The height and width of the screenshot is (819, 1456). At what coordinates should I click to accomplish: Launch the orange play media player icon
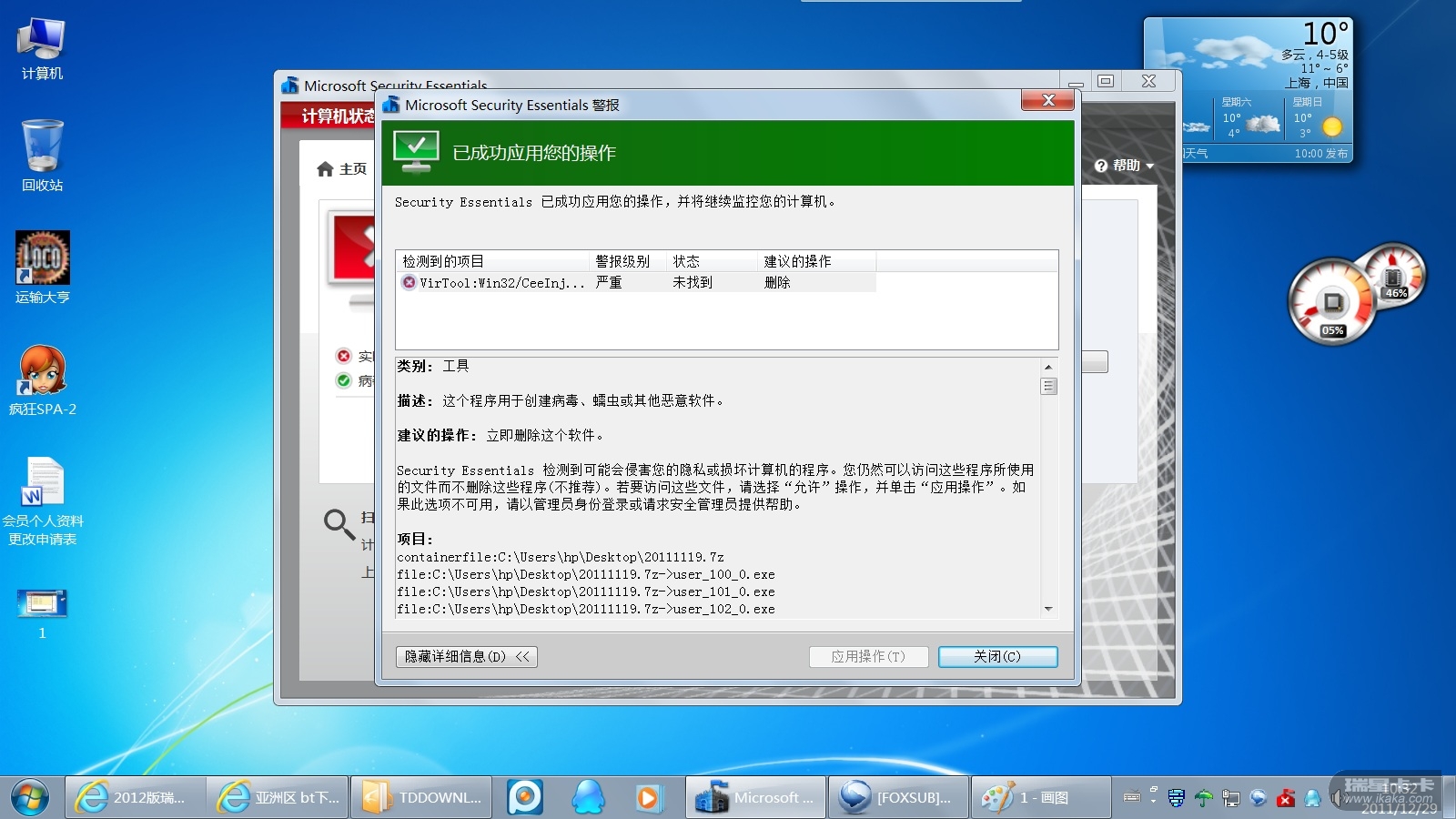[x=648, y=798]
